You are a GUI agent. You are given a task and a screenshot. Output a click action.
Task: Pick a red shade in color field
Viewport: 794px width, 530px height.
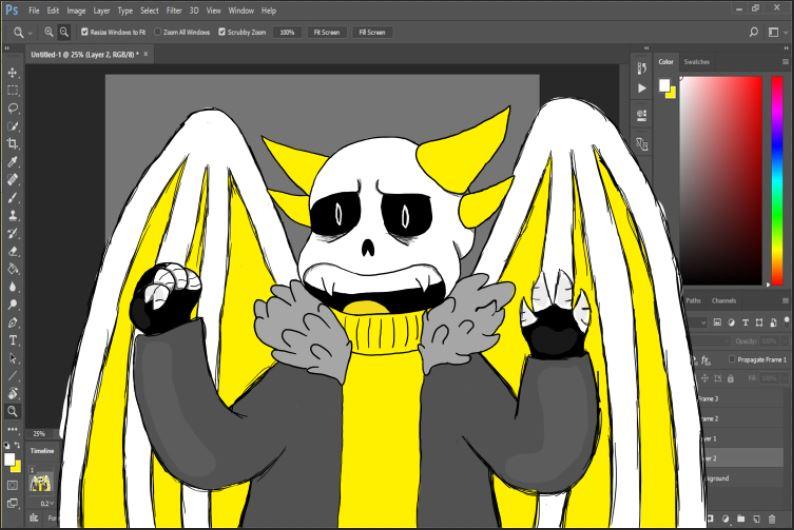(721, 181)
